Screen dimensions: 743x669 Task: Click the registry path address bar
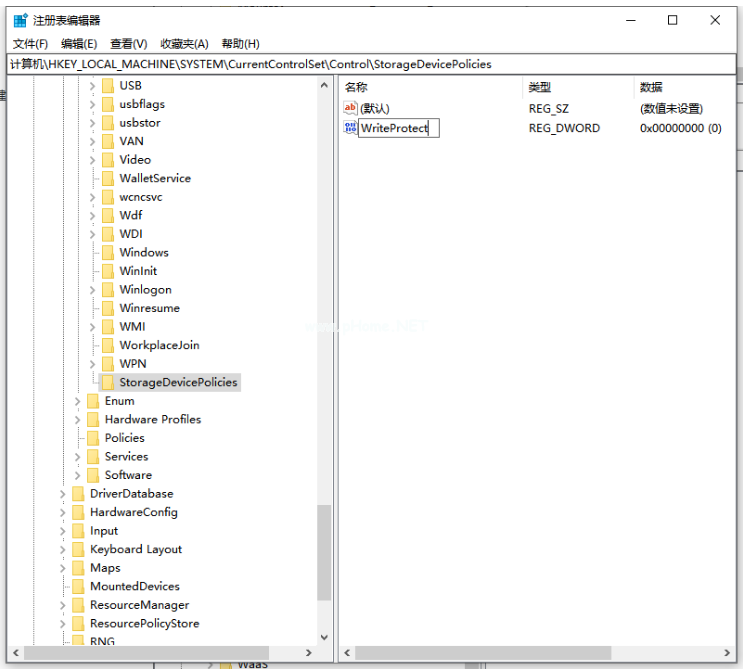(x=370, y=64)
